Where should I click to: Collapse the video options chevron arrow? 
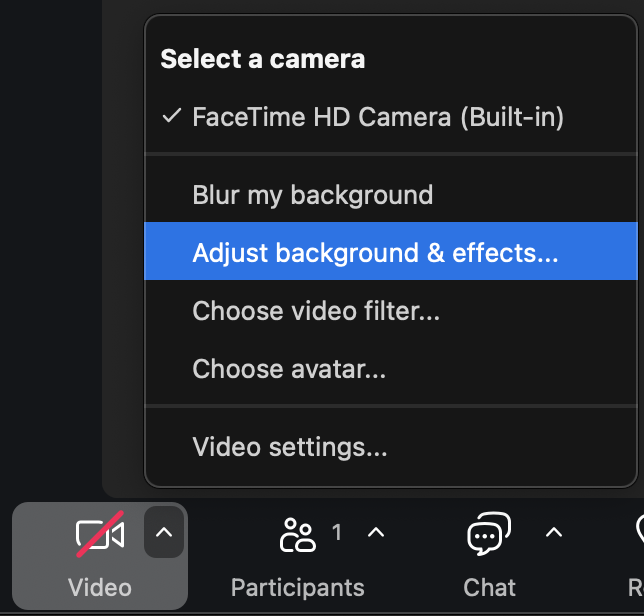point(164,533)
